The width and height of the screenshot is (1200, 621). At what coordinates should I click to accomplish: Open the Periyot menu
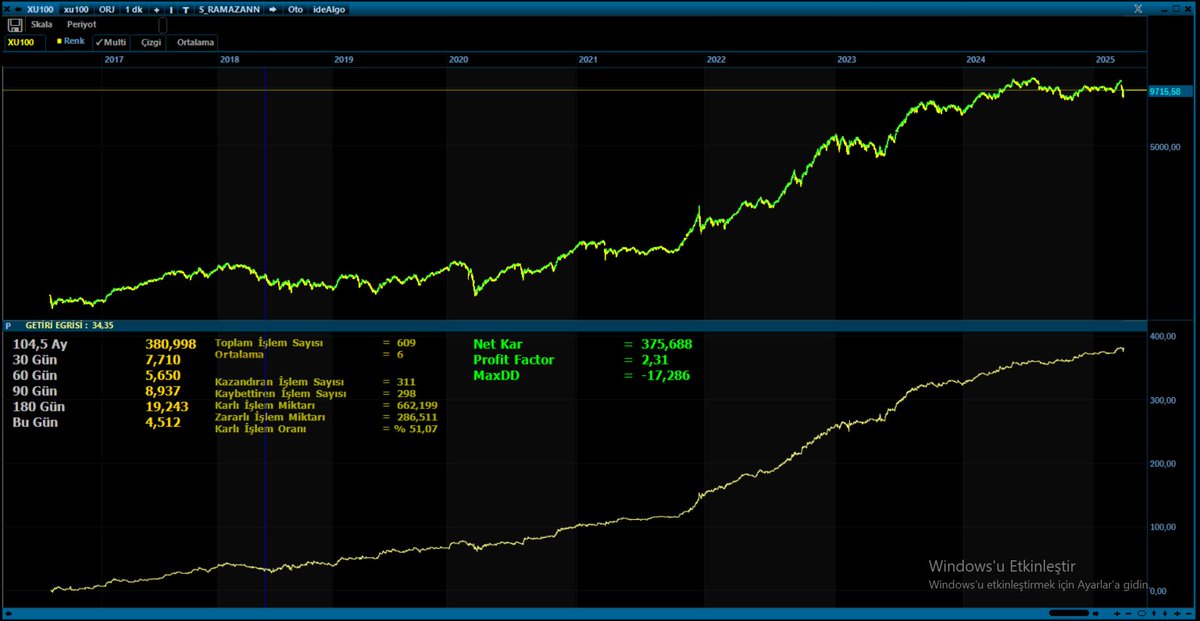pos(82,23)
